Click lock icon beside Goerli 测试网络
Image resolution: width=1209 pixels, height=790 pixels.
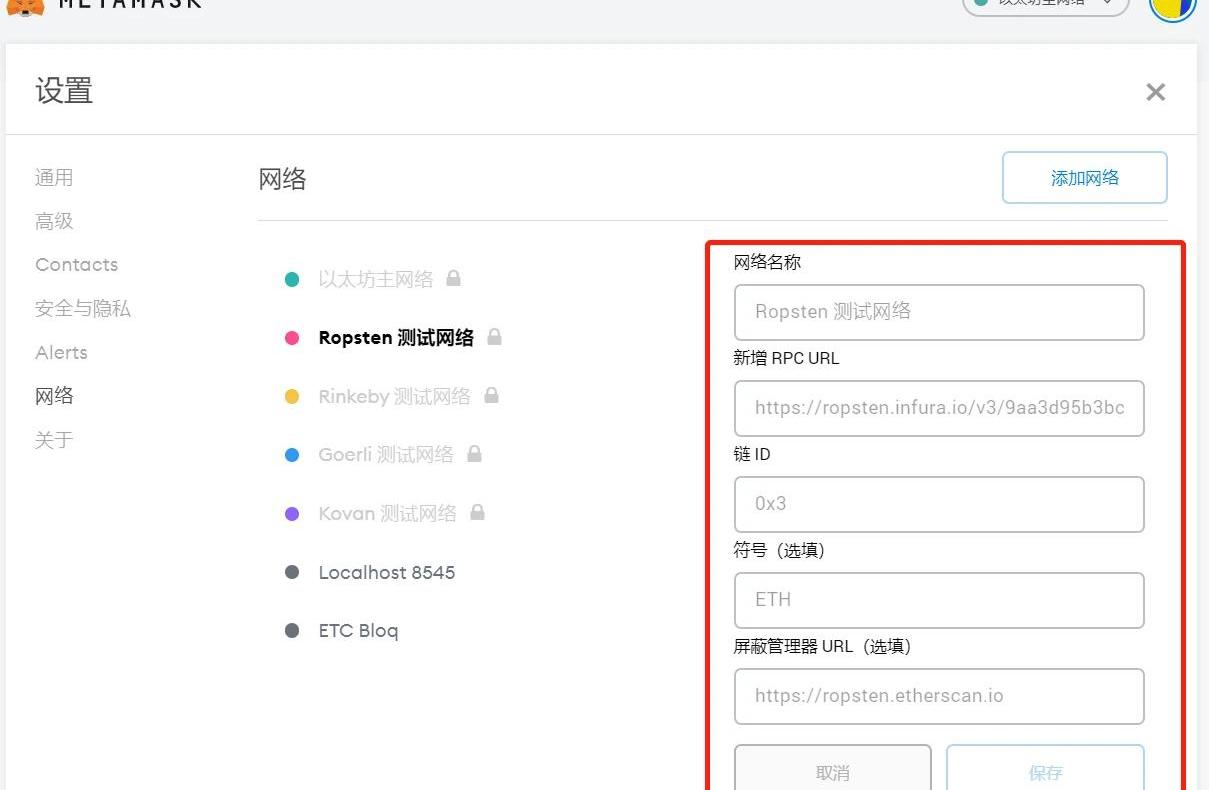coord(475,454)
